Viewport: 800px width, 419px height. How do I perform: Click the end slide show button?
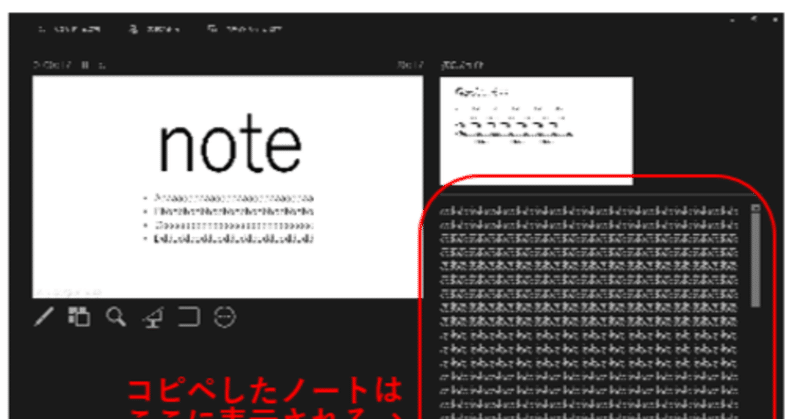tap(244, 29)
